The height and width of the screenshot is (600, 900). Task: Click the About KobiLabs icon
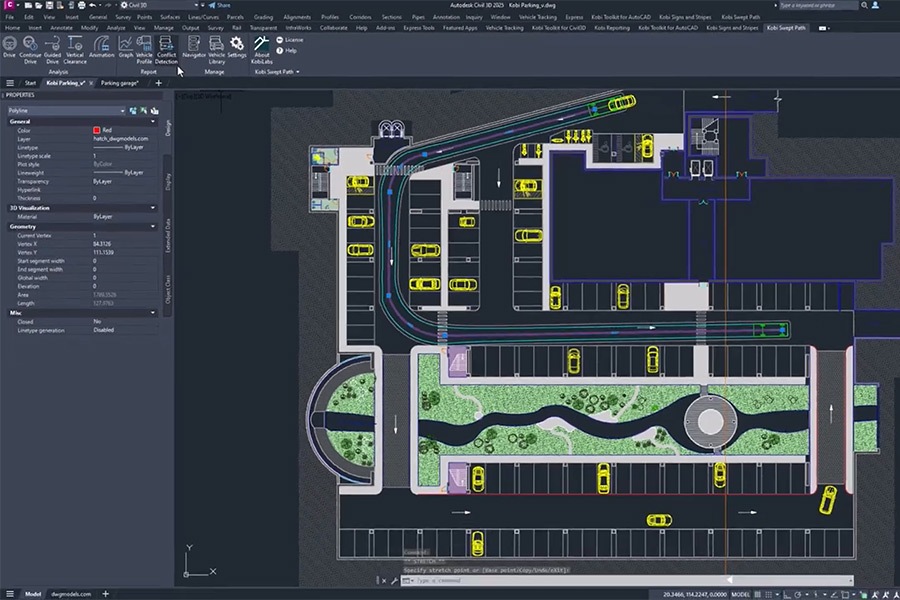pos(262,50)
